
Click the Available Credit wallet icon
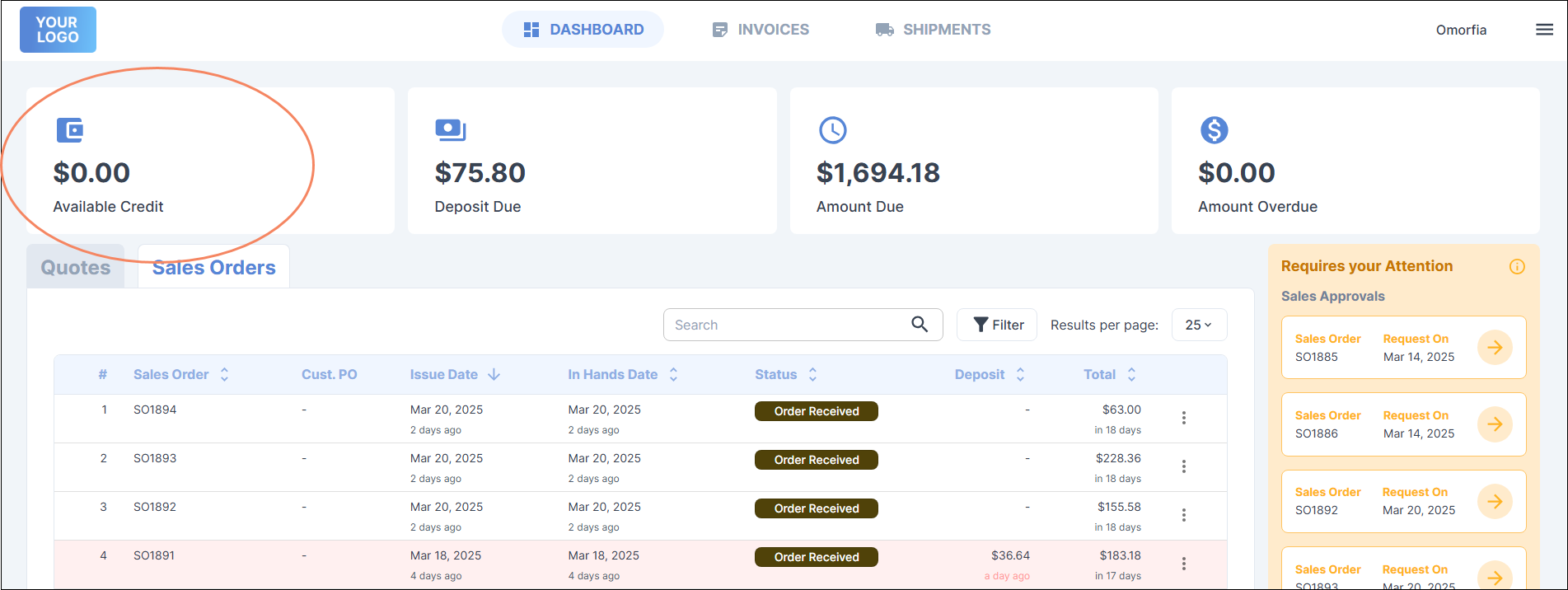69,129
